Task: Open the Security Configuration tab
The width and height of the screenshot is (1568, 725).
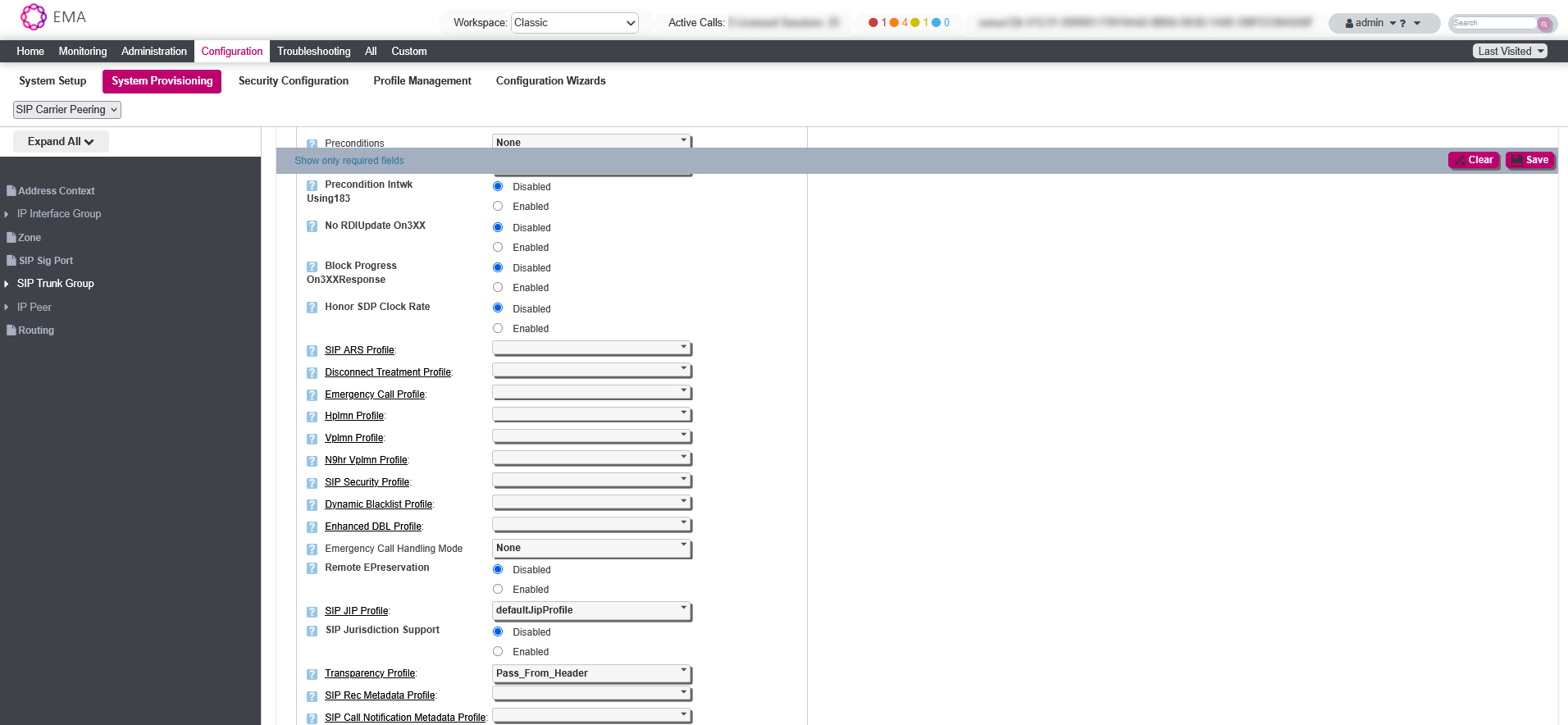Action: (293, 80)
